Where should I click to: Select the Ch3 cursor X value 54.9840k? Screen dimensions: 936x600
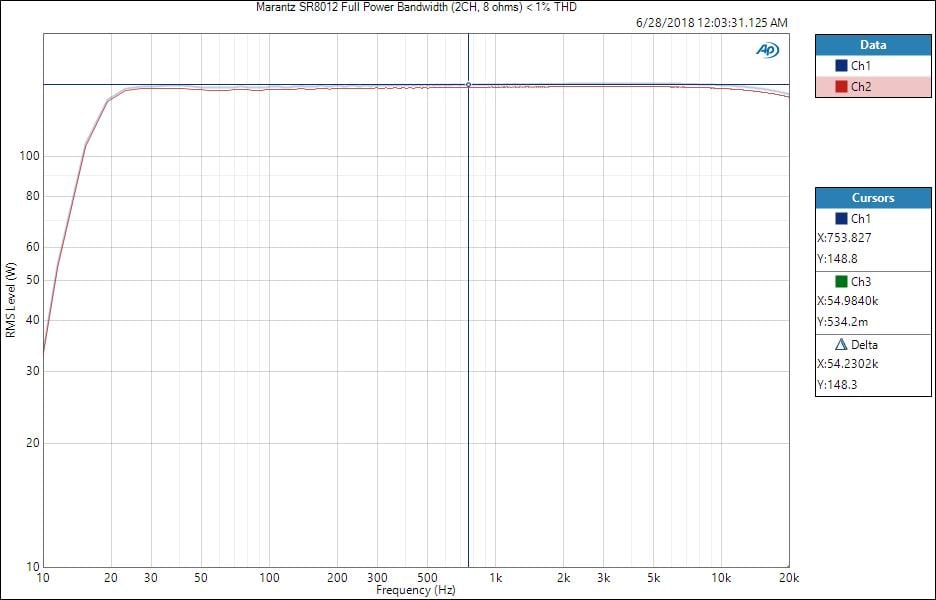[x=850, y=301]
